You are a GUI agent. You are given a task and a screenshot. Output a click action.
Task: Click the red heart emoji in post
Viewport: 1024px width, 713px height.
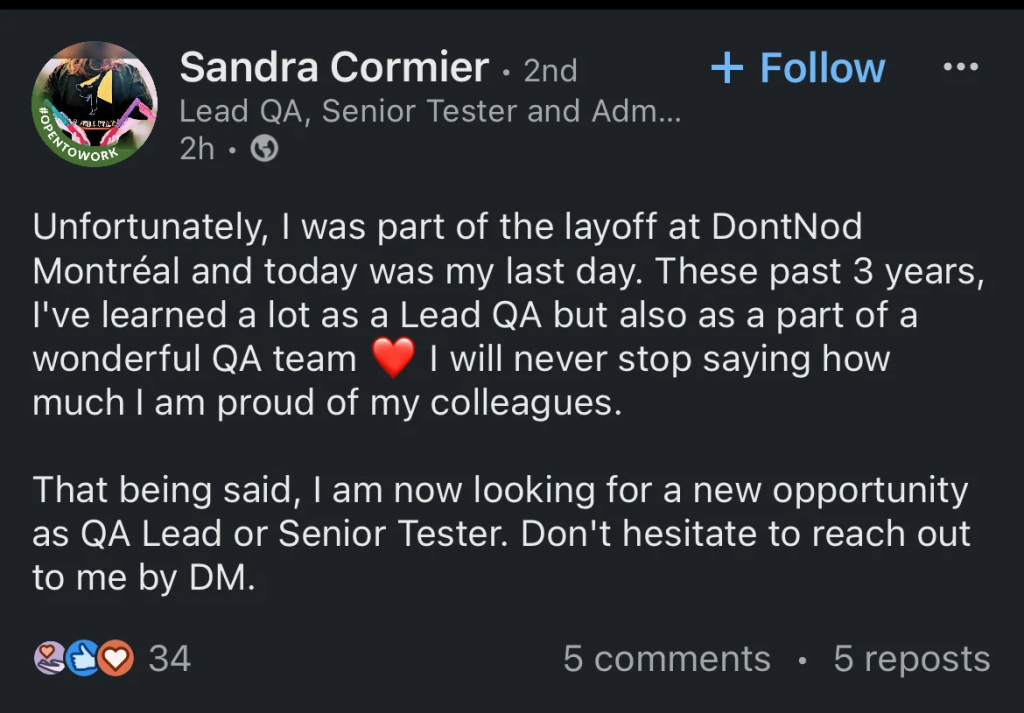click(392, 360)
